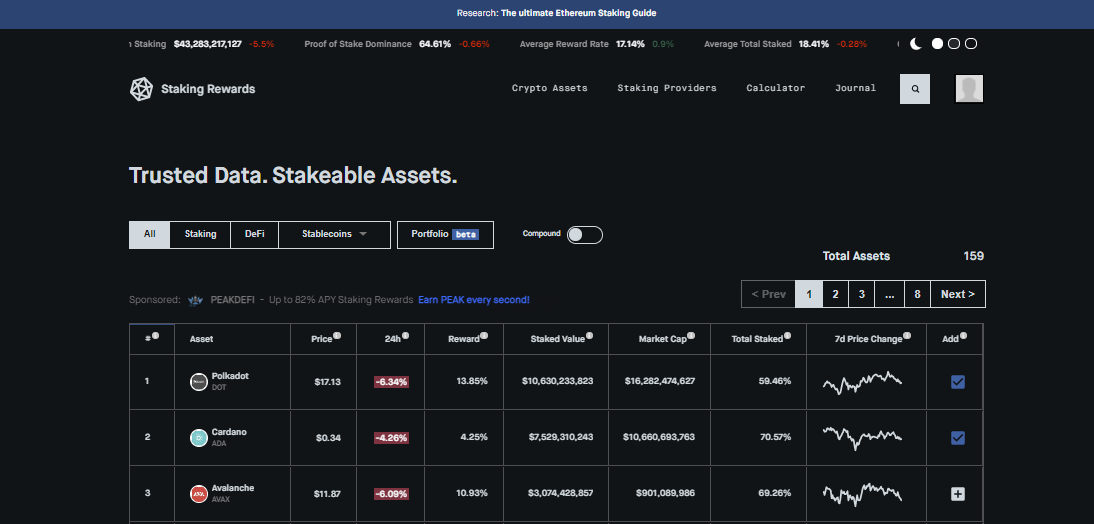Click Avalanche -6.09% 24h change
The width and height of the screenshot is (1094, 524).
391,493
